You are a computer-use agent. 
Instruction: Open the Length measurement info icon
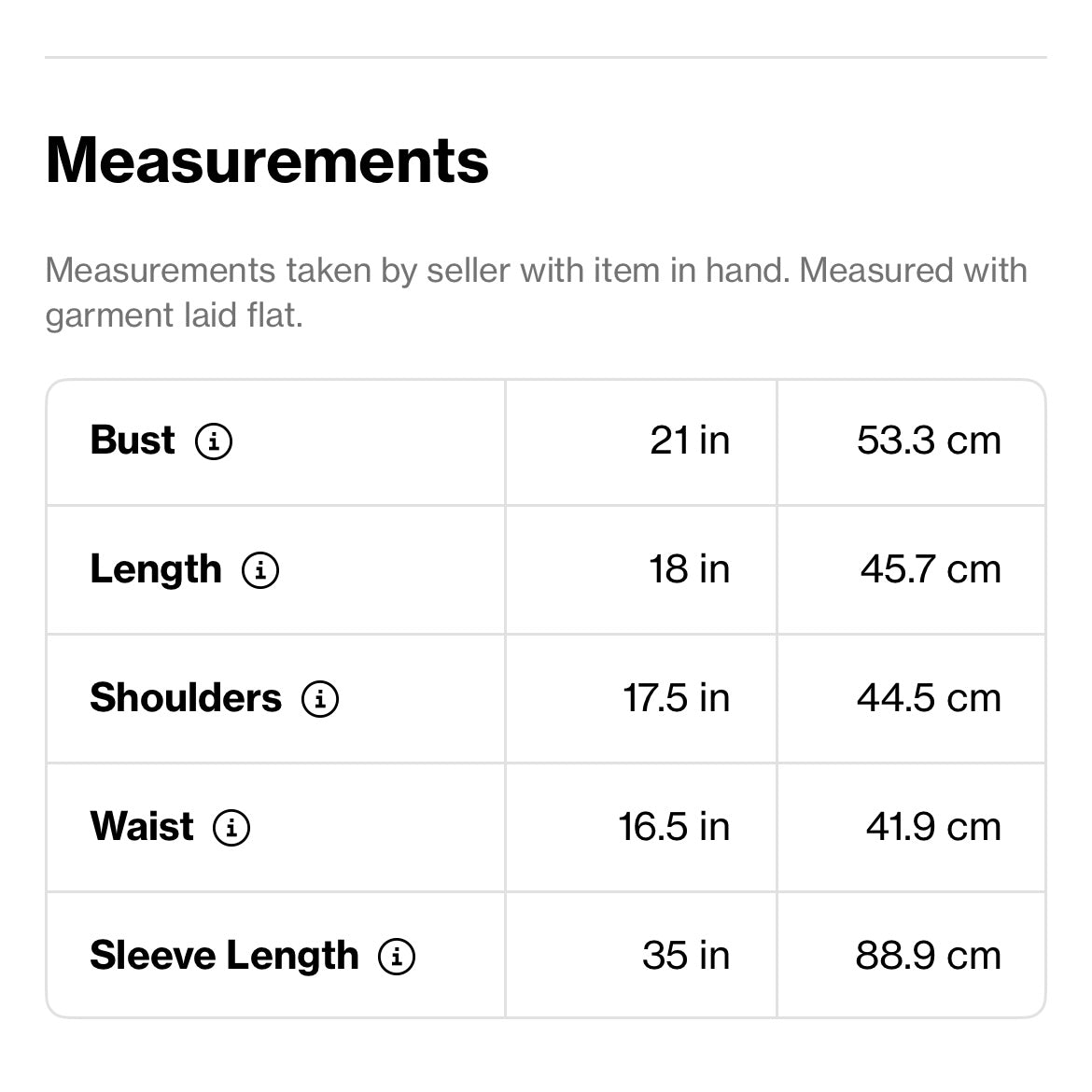260,569
